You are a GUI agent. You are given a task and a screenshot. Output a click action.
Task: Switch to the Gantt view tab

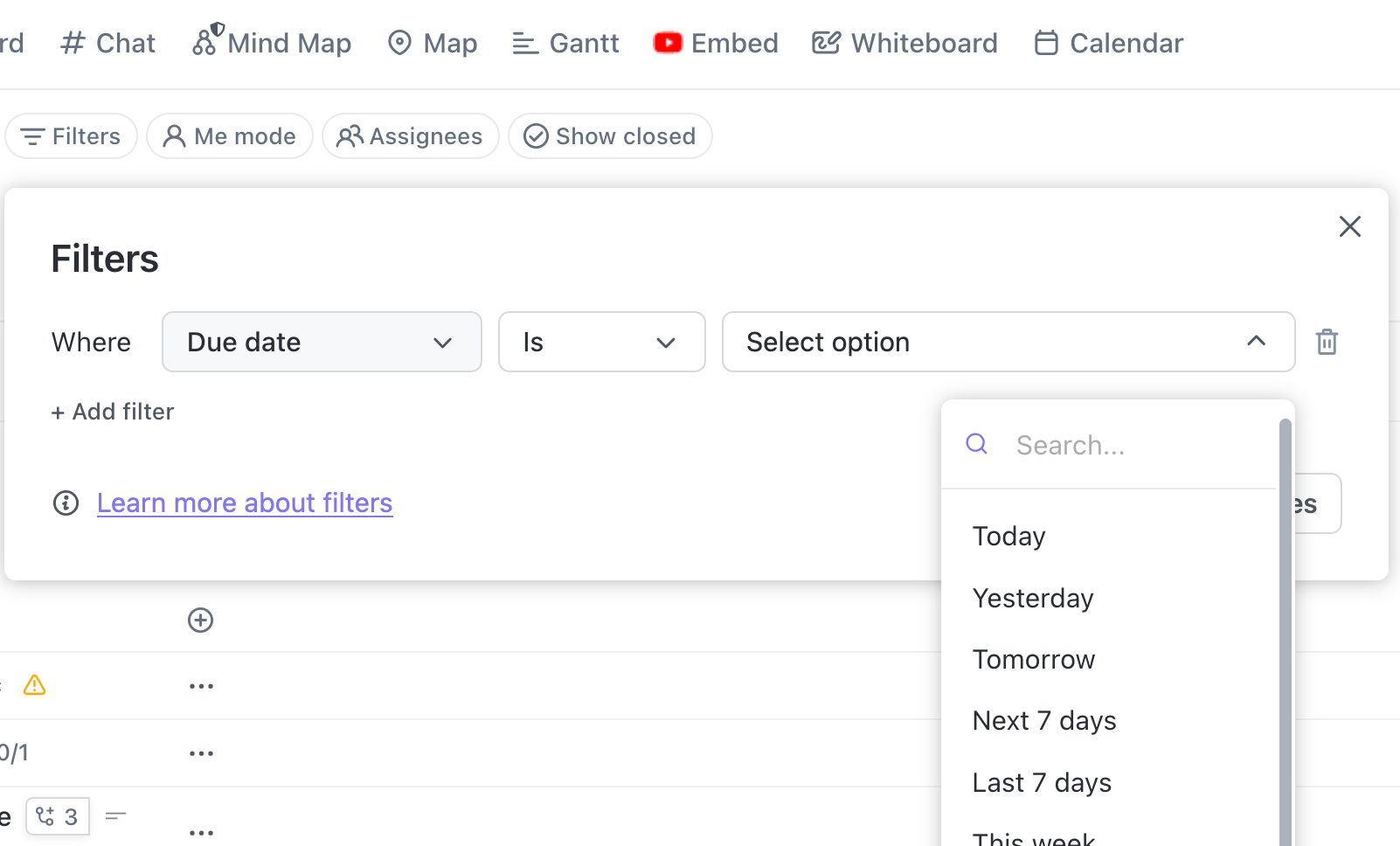(x=565, y=43)
